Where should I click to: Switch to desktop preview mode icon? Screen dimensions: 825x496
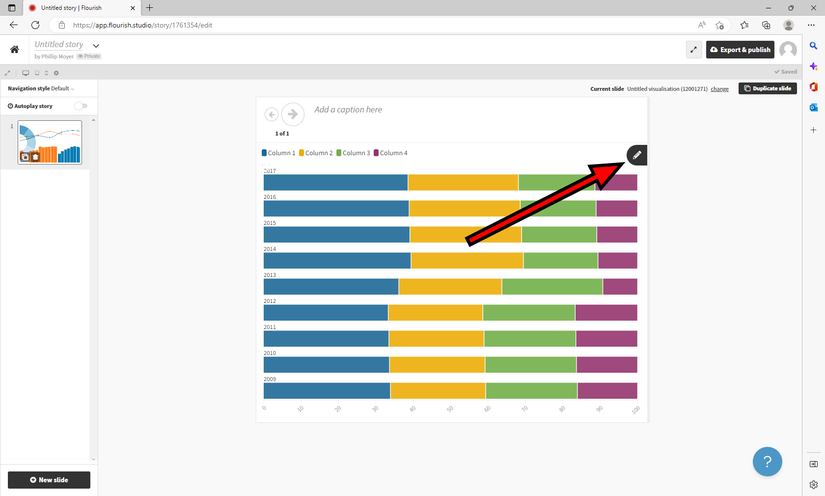pyautogui.click(x=25, y=73)
